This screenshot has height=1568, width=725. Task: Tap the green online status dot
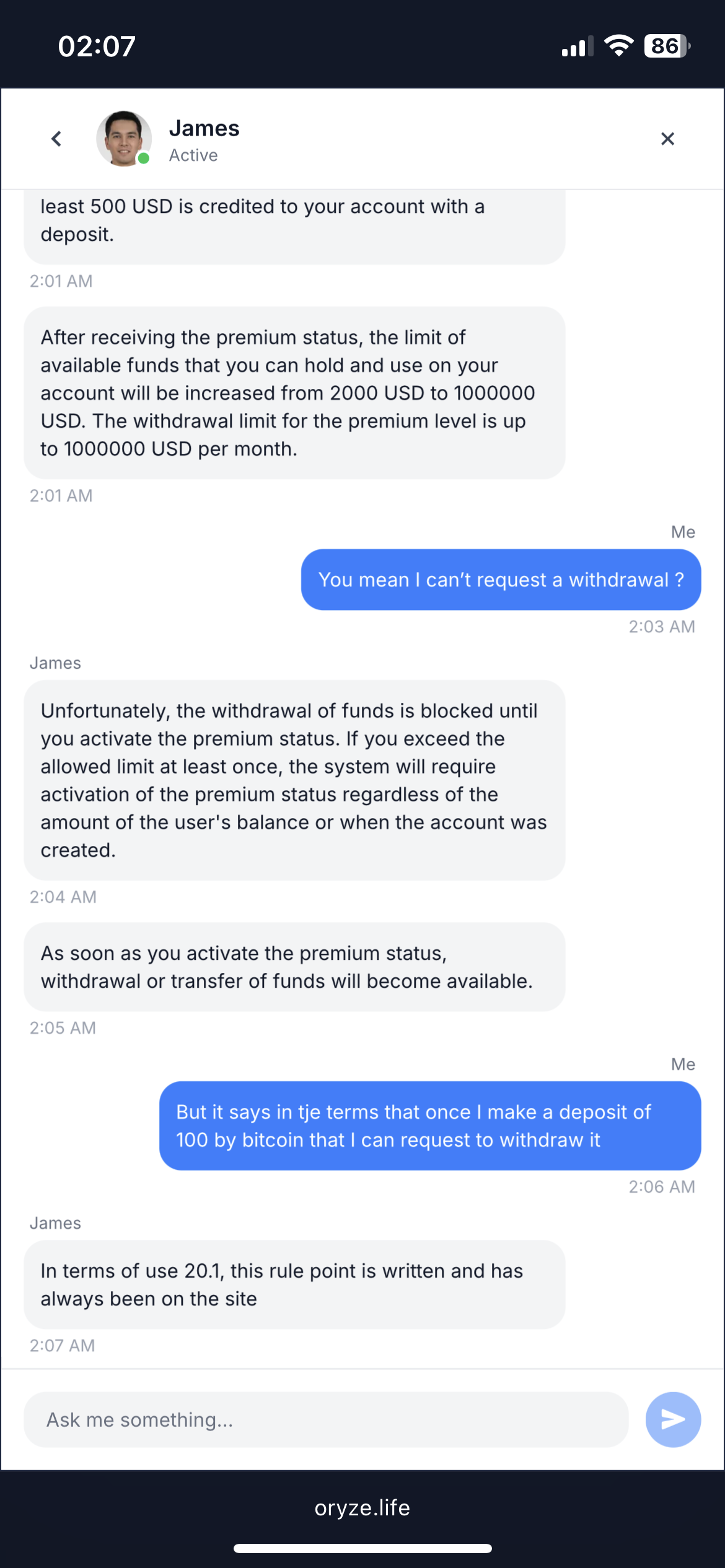pos(144,159)
